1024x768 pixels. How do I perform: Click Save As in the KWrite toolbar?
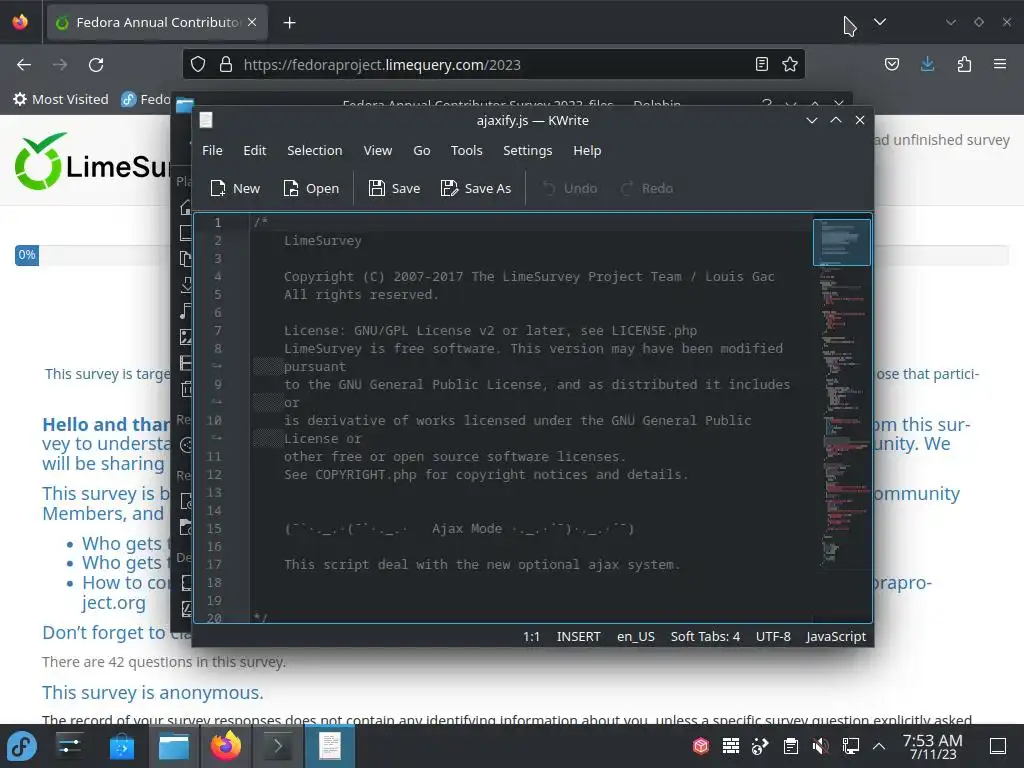(475, 188)
